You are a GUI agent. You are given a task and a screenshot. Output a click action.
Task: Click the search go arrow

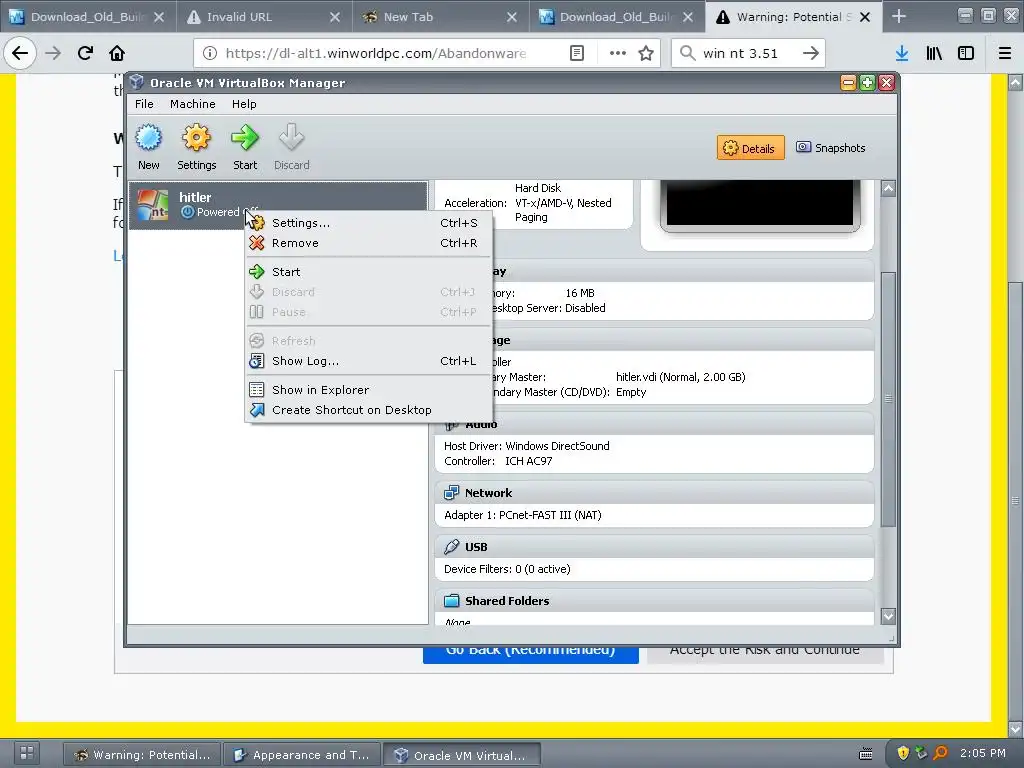pyautogui.click(x=810, y=53)
